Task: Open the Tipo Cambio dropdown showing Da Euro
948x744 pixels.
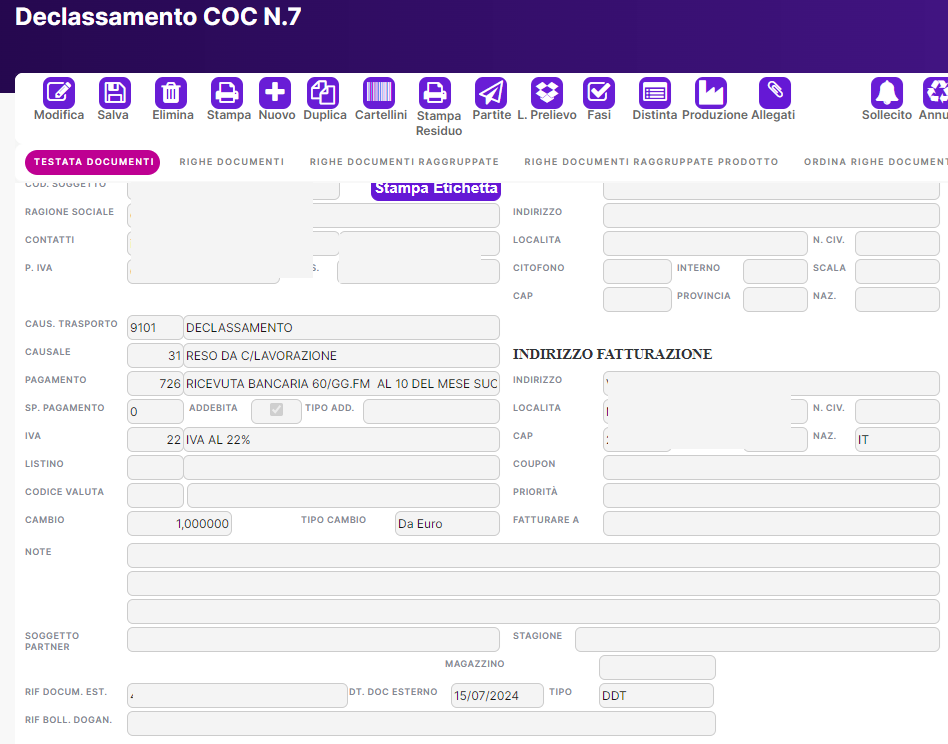Action: tap(447, 522)
